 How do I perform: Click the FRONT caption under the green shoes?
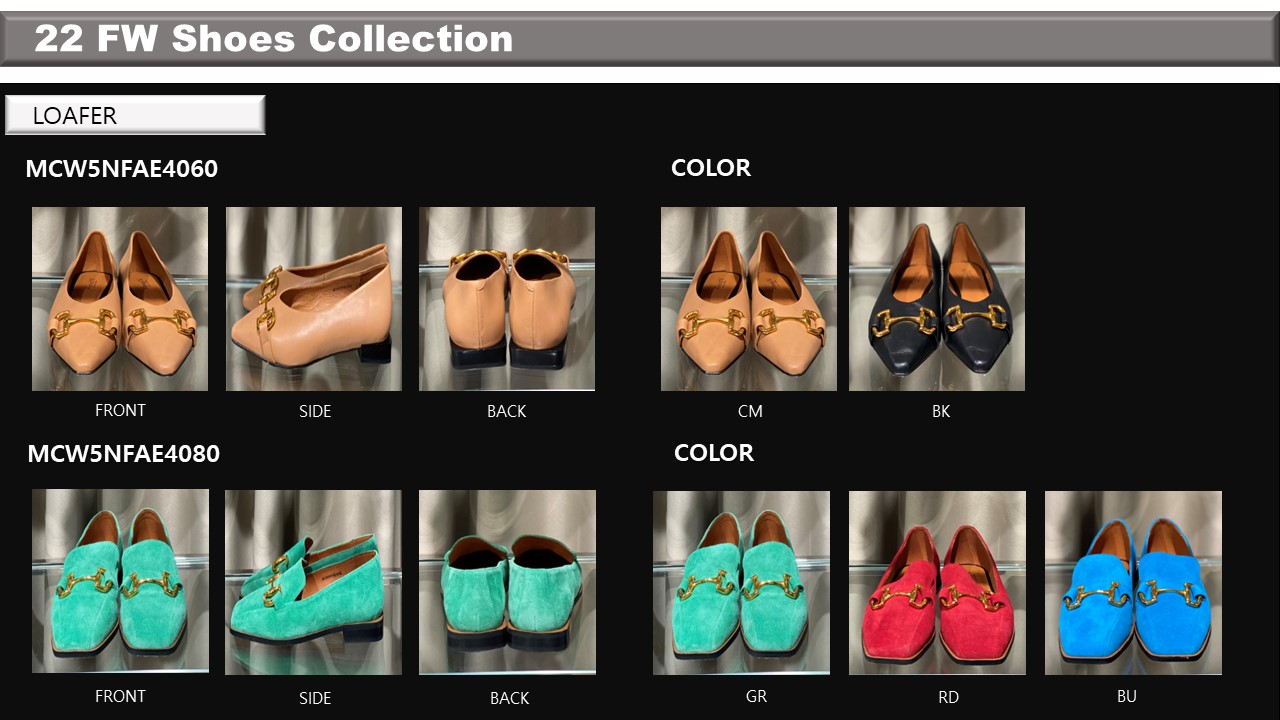pos(120,696)
